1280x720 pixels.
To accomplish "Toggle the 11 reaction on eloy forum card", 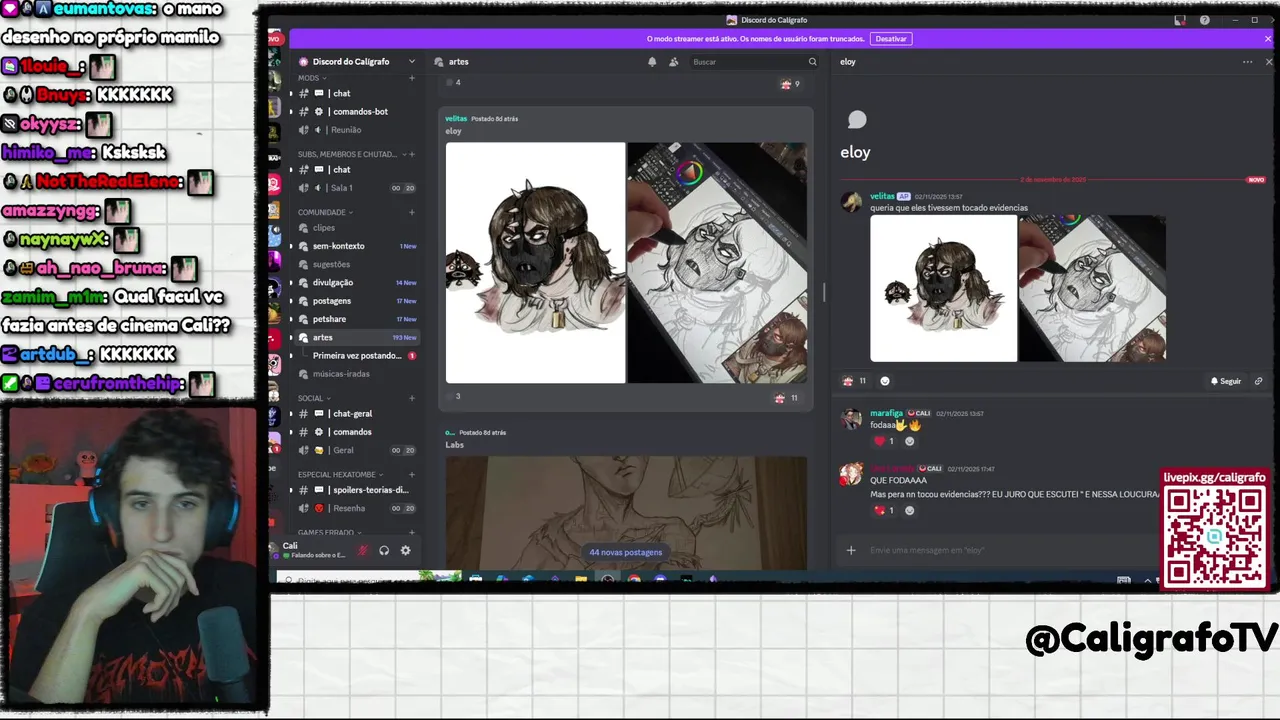I will coord(787,398).
